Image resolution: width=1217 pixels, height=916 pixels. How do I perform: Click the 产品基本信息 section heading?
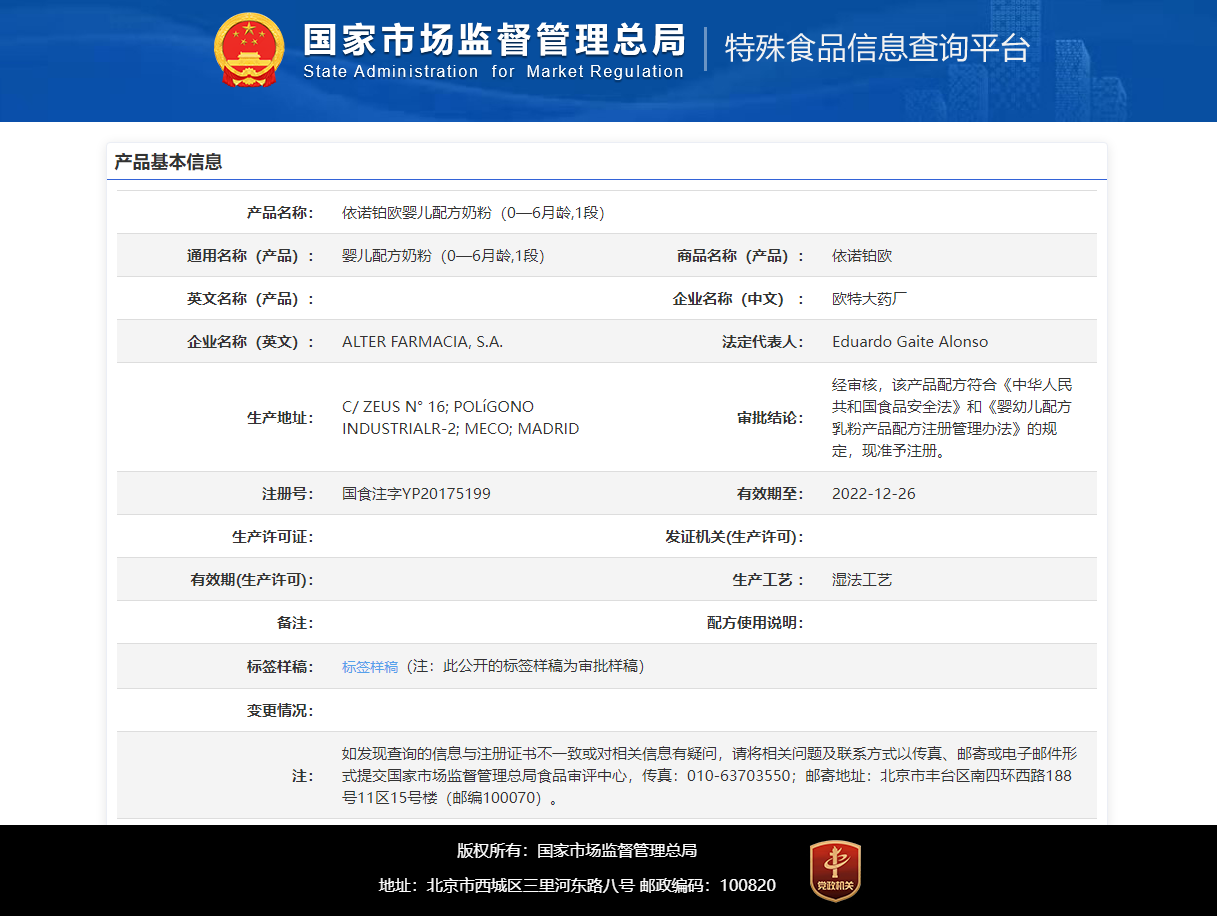pyautogui.click(x=168, y=162)
